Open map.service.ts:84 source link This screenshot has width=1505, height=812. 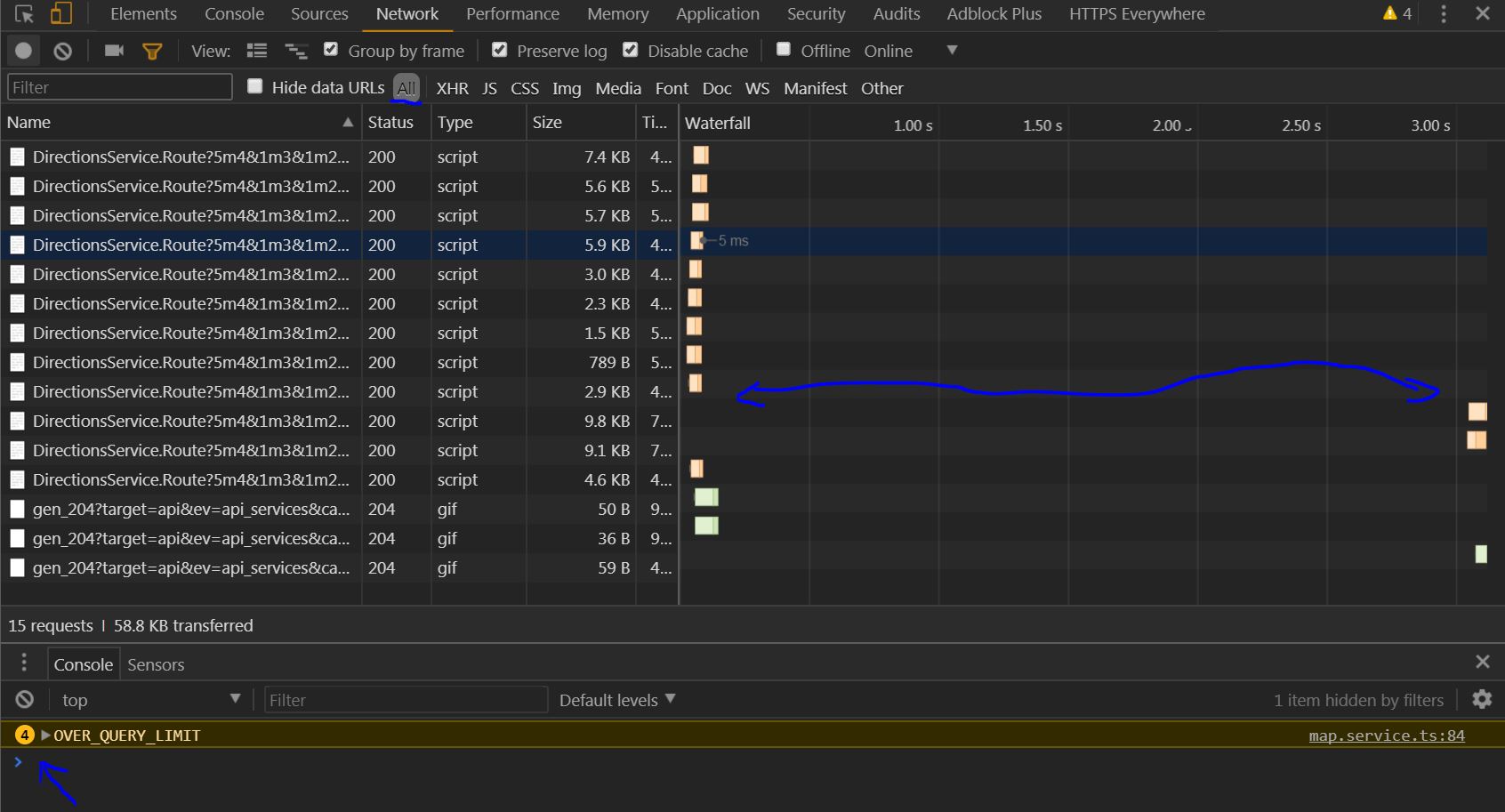(x=1385, y=736)
